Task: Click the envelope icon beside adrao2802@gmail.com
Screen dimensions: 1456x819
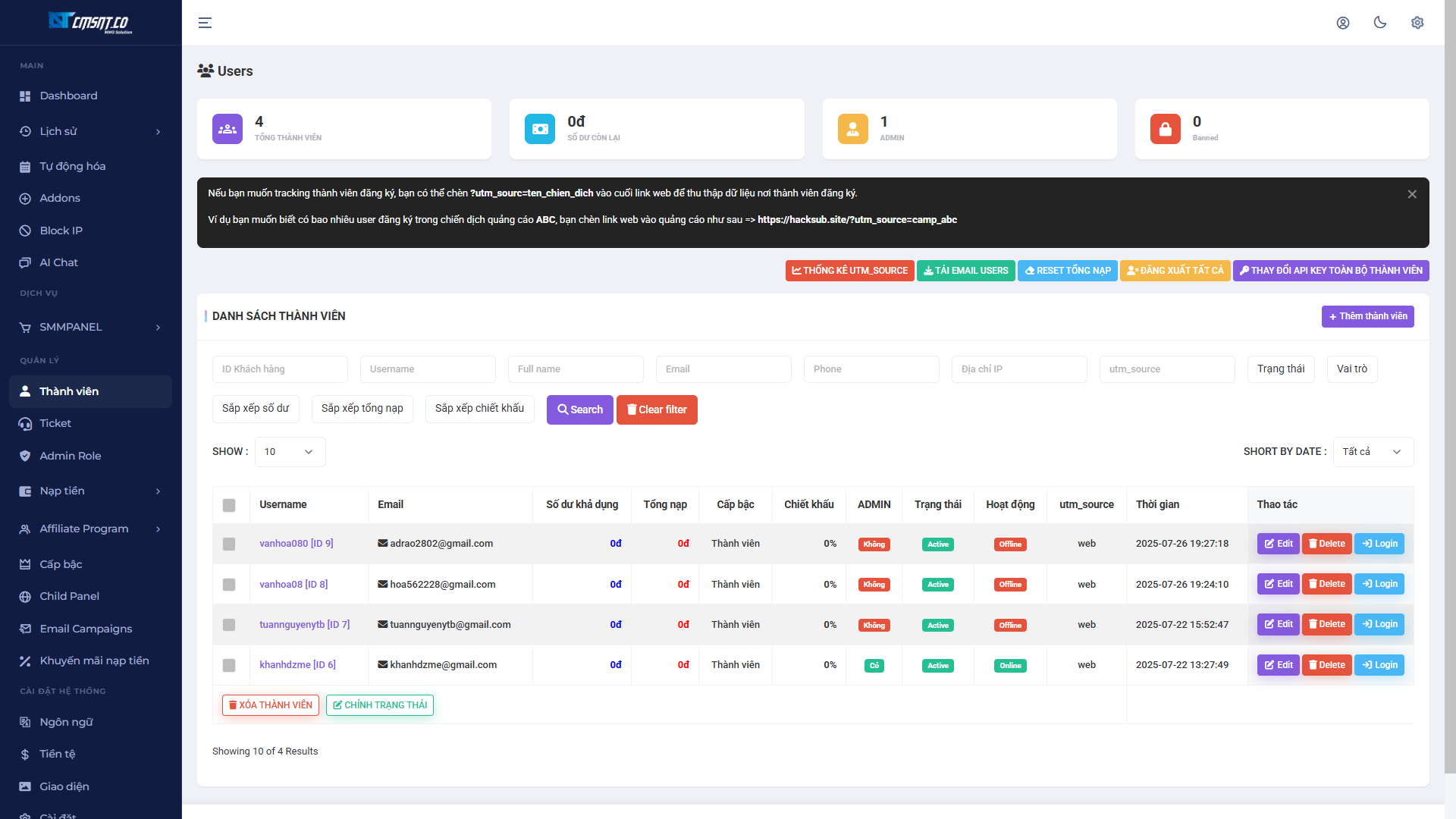Action: (383, 544)
